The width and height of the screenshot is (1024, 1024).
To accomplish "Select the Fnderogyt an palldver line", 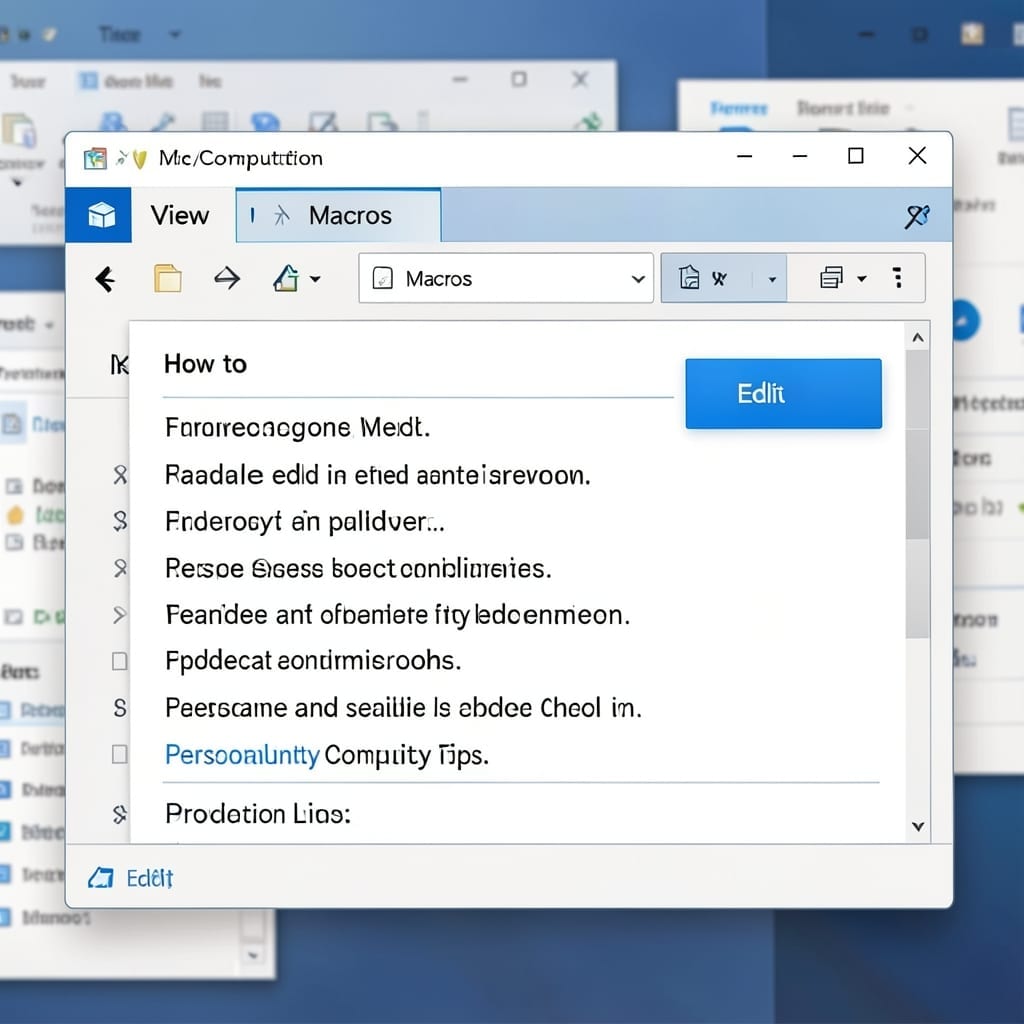I will coord(304,522).
